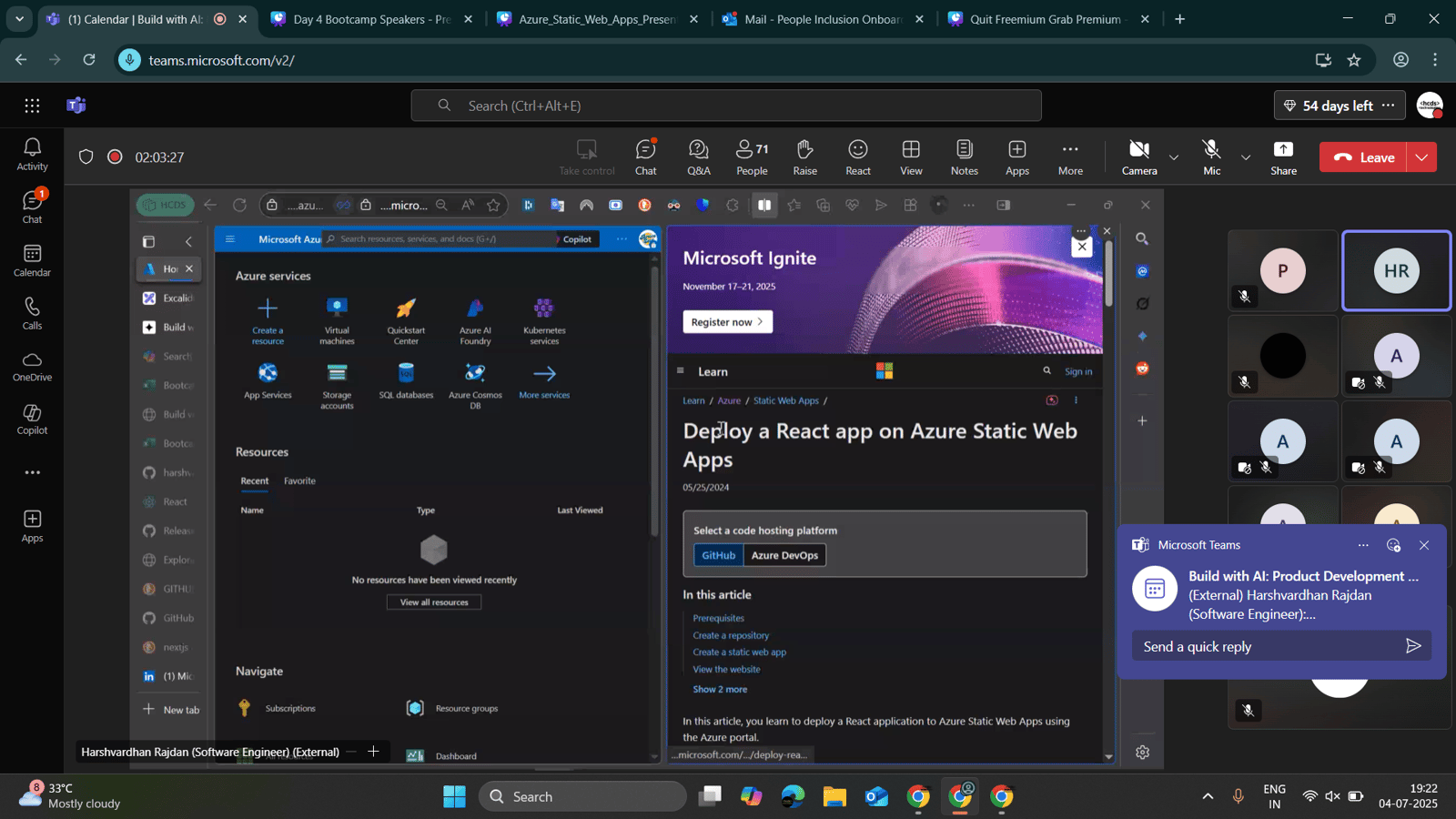Open Chat in the Teams left rail

pyautogui.click(x=32, y=207)
